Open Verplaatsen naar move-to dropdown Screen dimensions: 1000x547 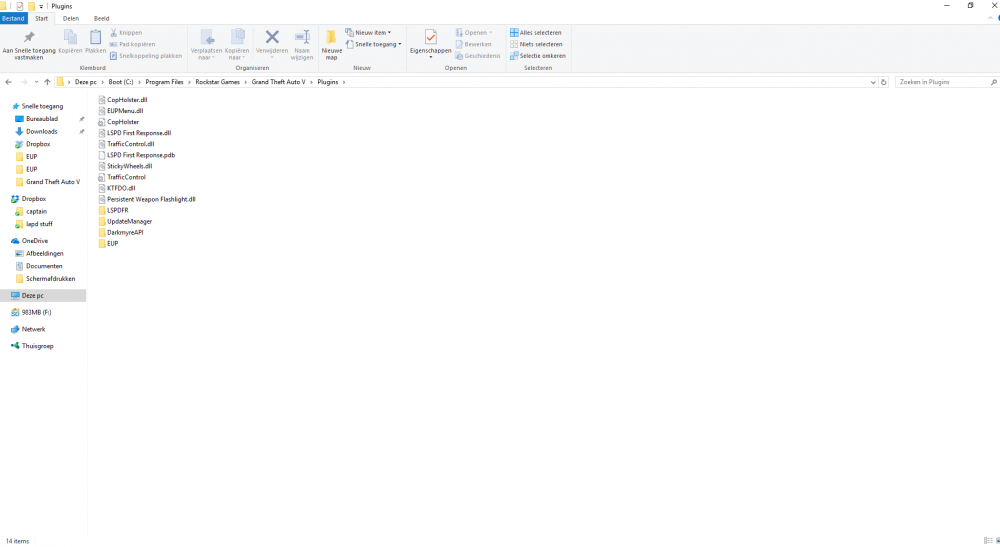point(206,45)
